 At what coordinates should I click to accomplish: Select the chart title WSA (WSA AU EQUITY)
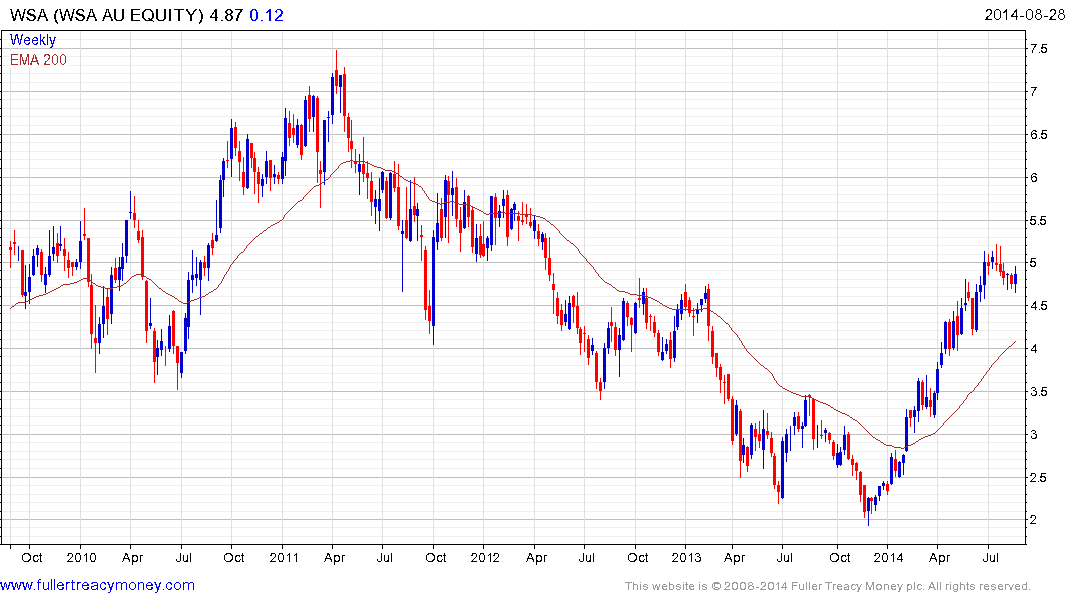(106, 15)
